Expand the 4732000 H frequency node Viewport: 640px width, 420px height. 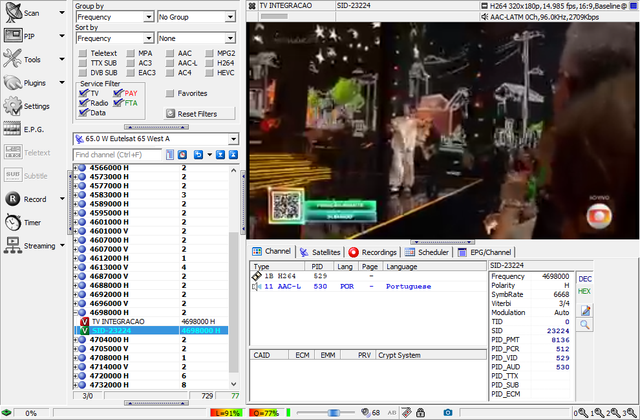[x=76, y=385]
